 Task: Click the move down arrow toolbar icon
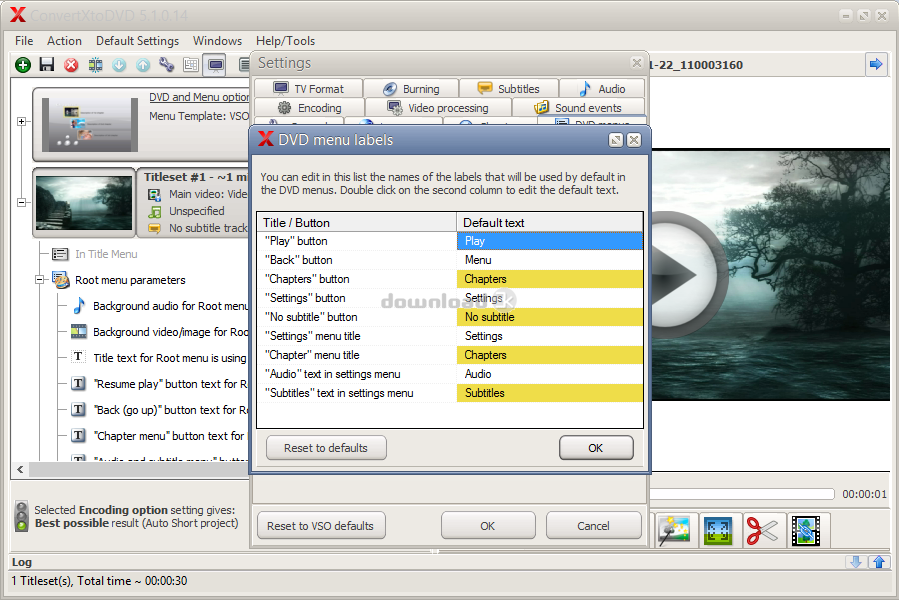click(119, 65)
